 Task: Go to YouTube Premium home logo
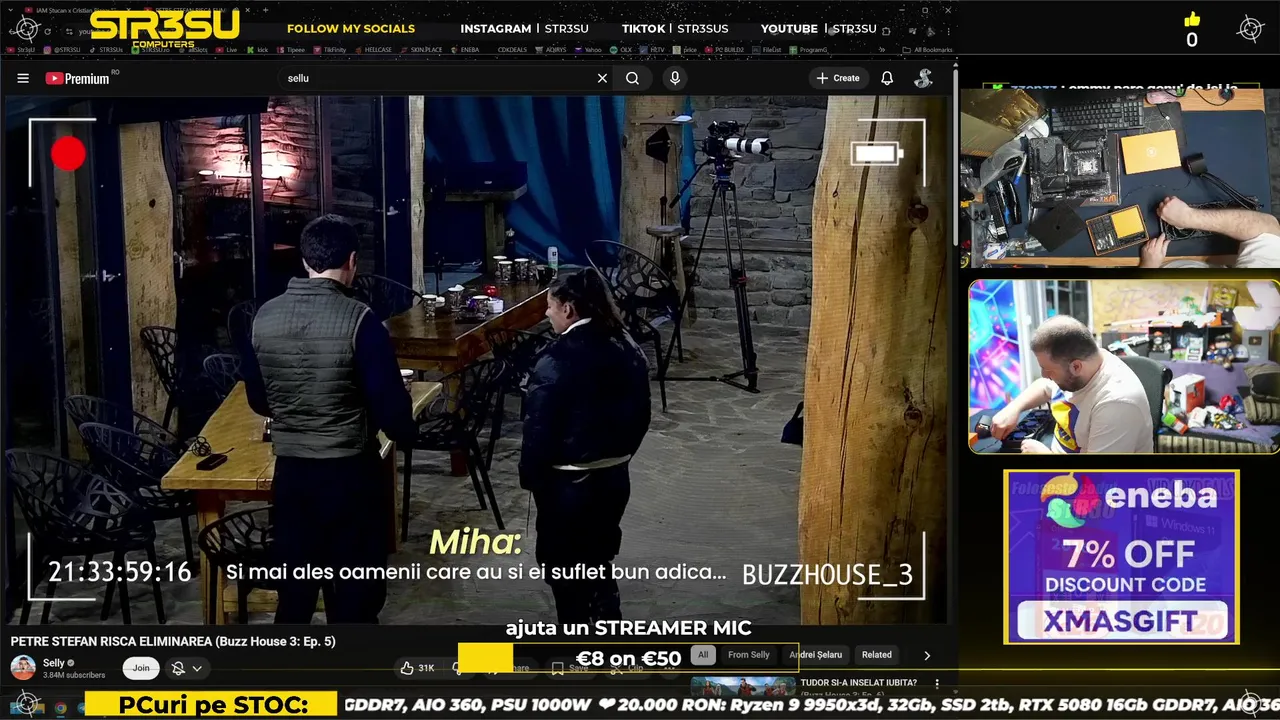tap(78, 78)
